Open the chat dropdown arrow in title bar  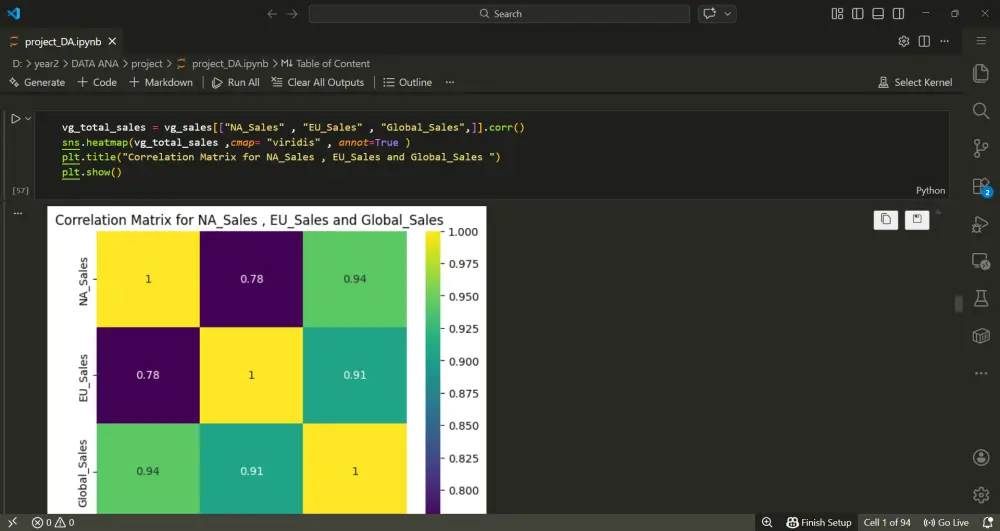(x=728, y=14)
